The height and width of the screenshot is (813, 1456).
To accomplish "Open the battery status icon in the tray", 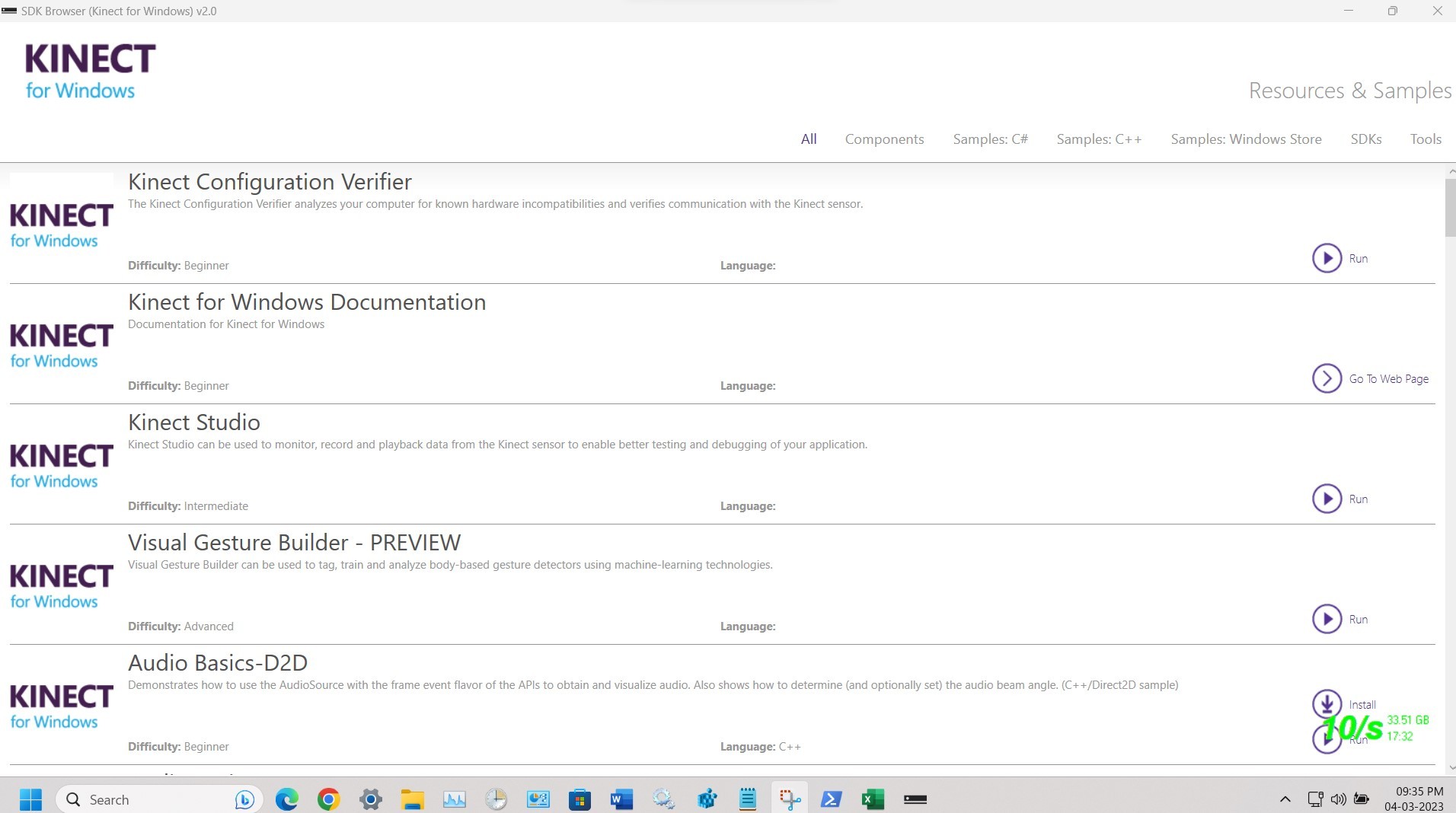I will 1362,799.
